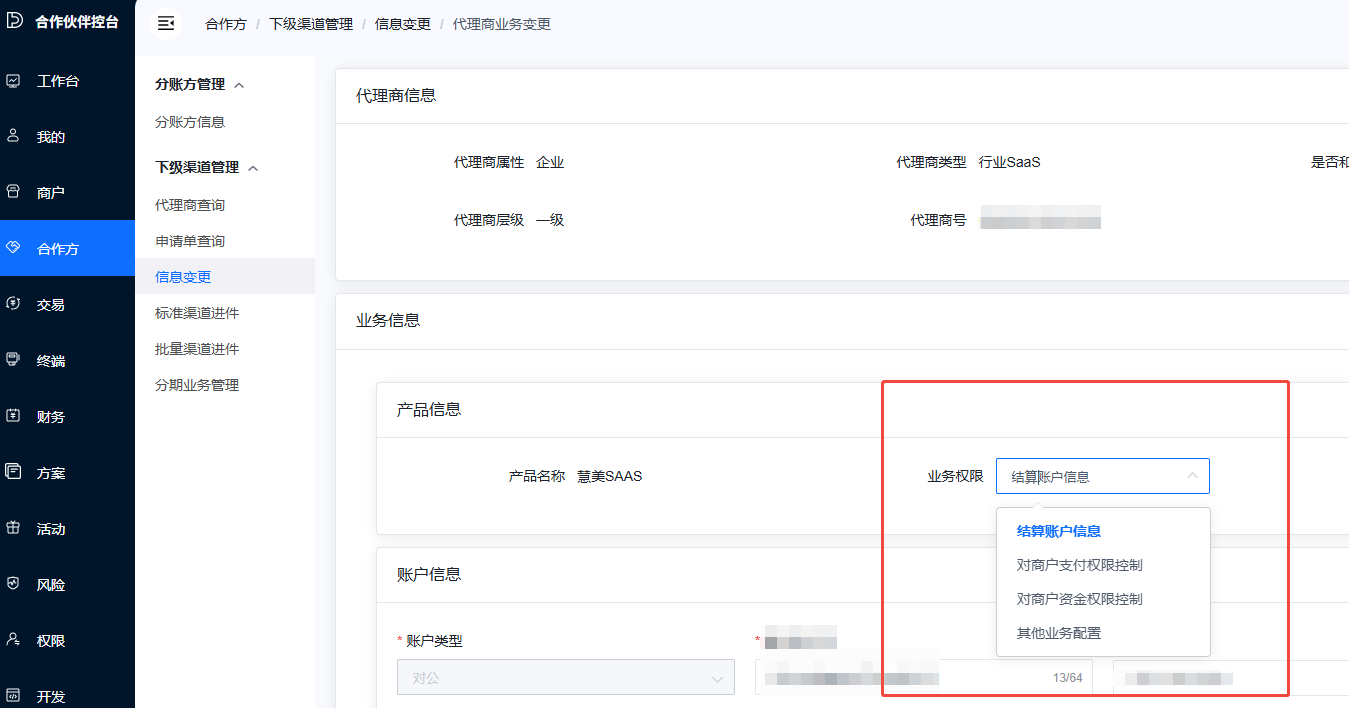This screenshot has width=1349, height=708.
Task: Pick 其他业务配置 in dropdown list
Action: (x=1059, y=633)
